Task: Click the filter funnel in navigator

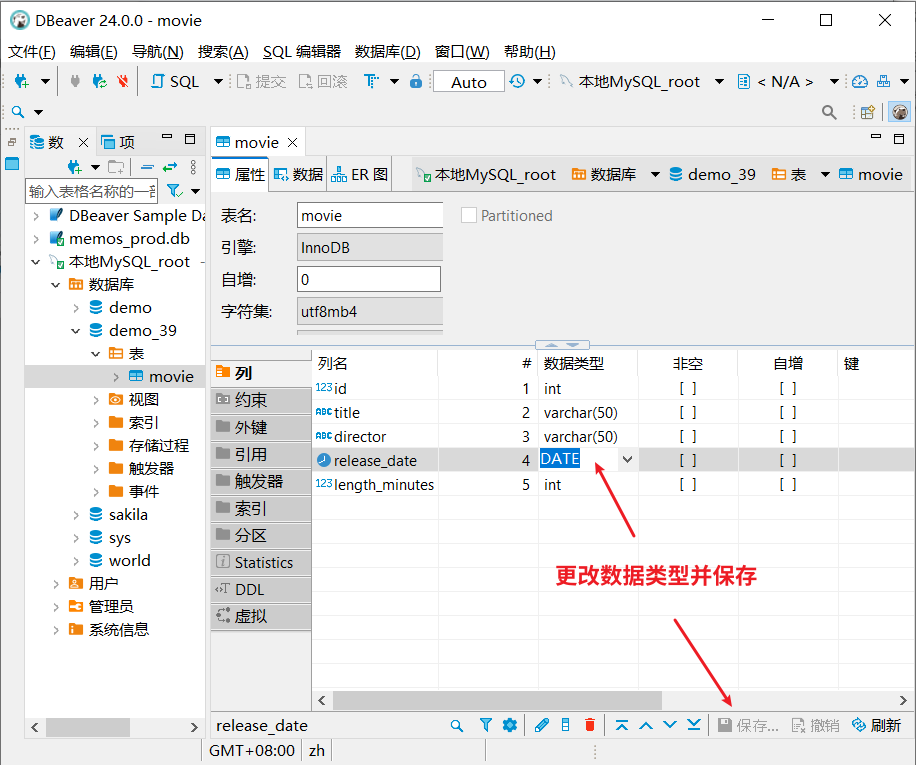Action: (175, 190)
